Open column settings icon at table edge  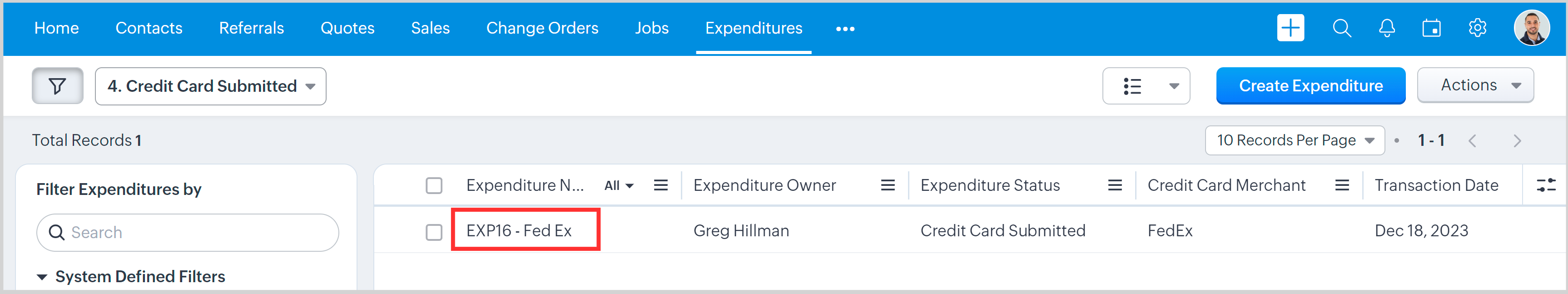tap(1546, 185)
